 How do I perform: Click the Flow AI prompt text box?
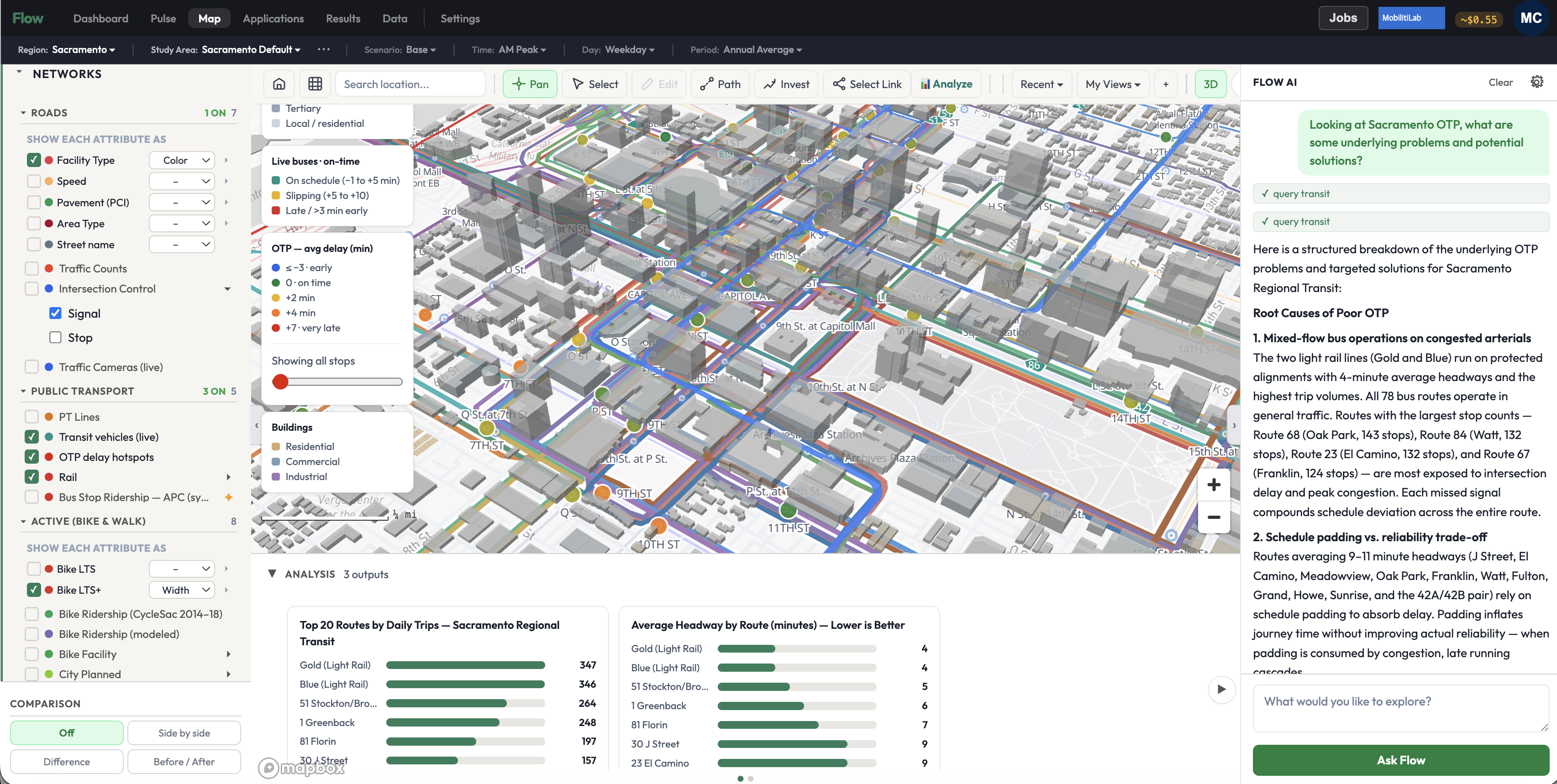tap(1400, 708)
